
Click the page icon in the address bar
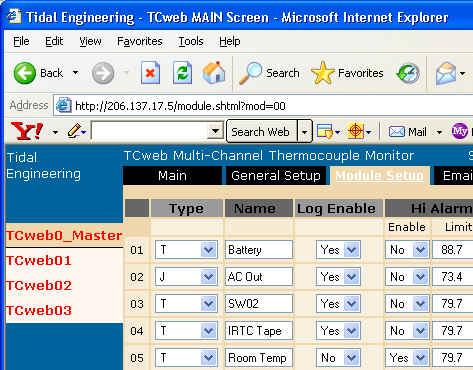63,106
